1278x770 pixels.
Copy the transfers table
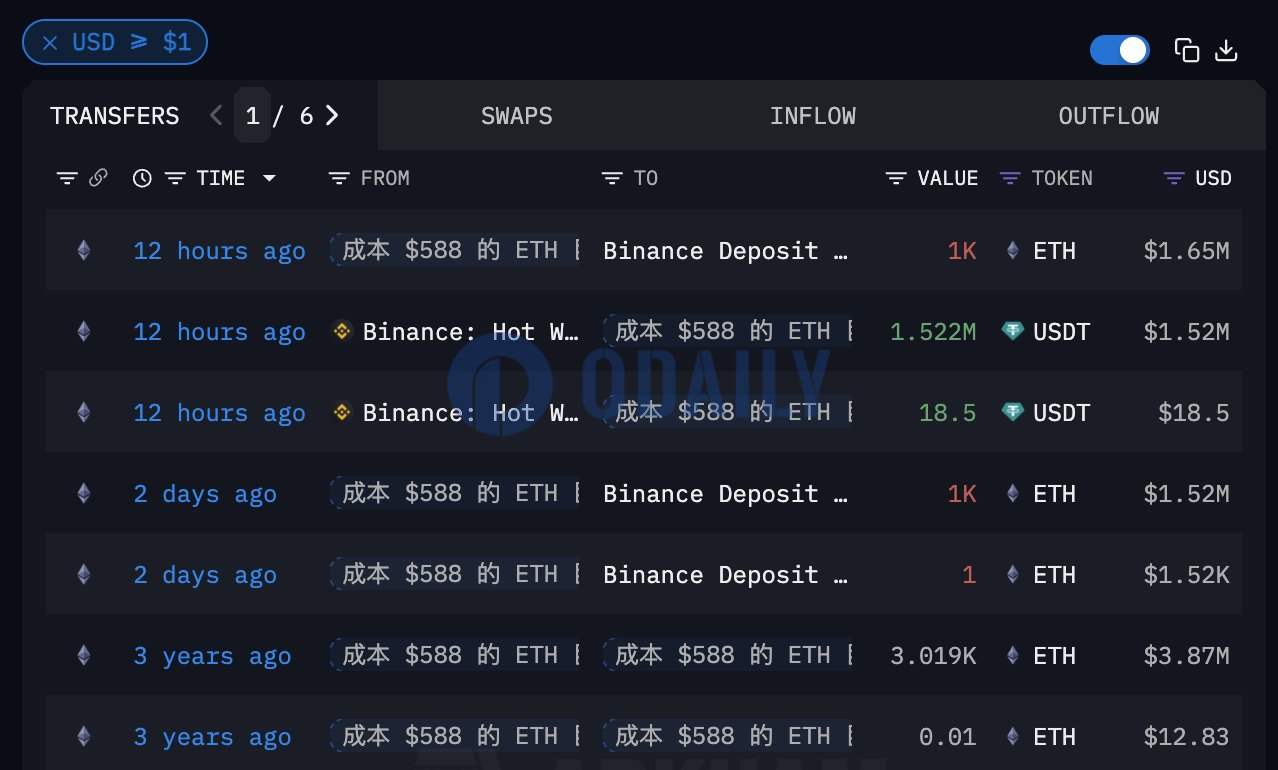pyautogui.click(x=1187, y=50)
